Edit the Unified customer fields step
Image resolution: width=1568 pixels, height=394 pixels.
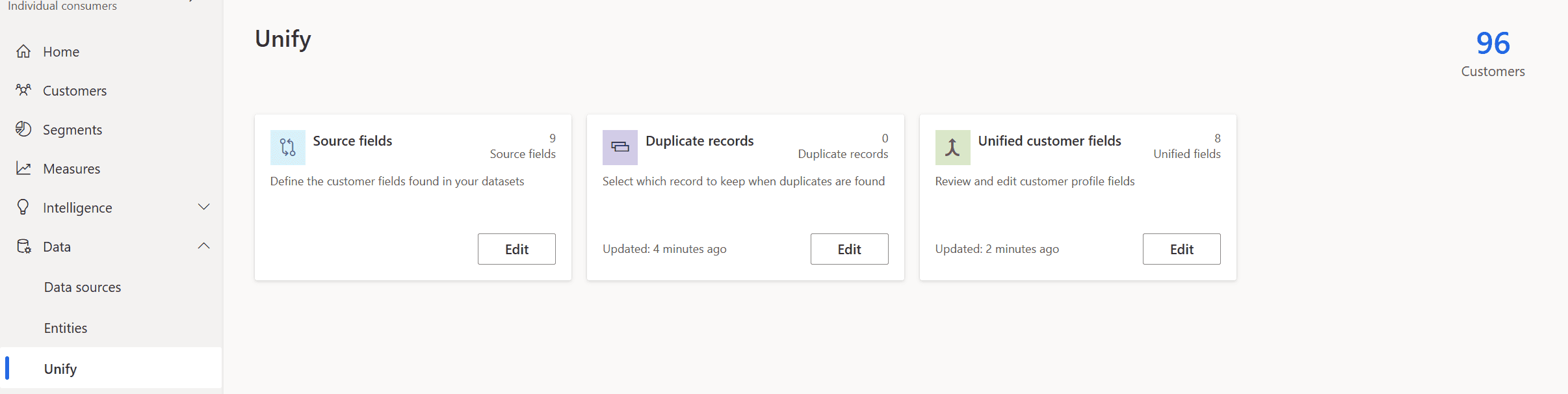[x=1181, y=249]
